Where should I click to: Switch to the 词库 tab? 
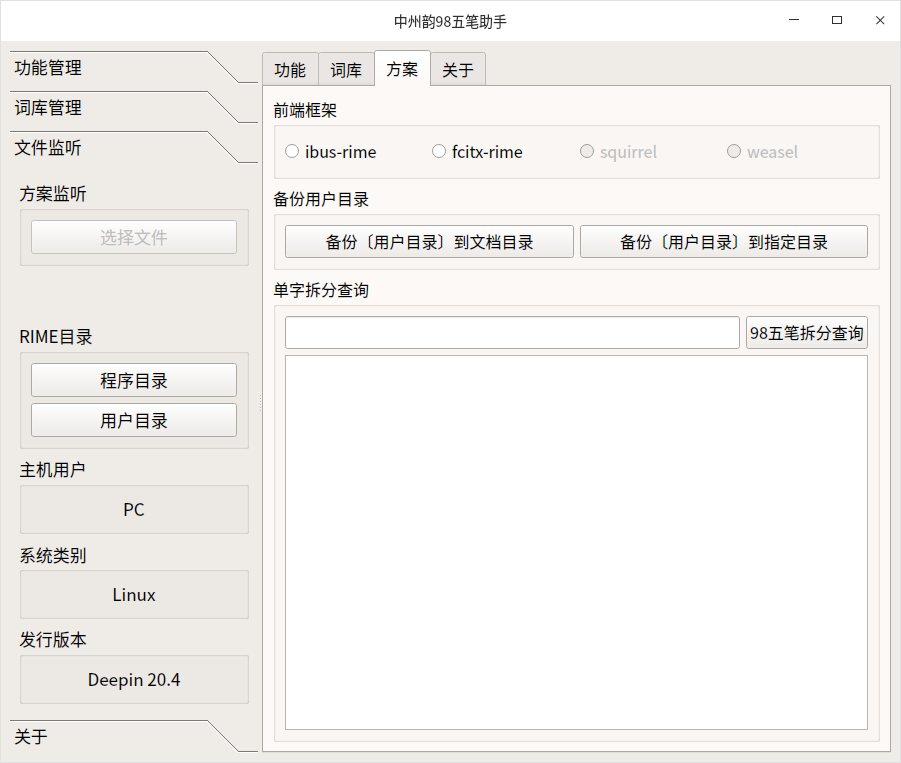pyautogui.click(x=346, y=69)
